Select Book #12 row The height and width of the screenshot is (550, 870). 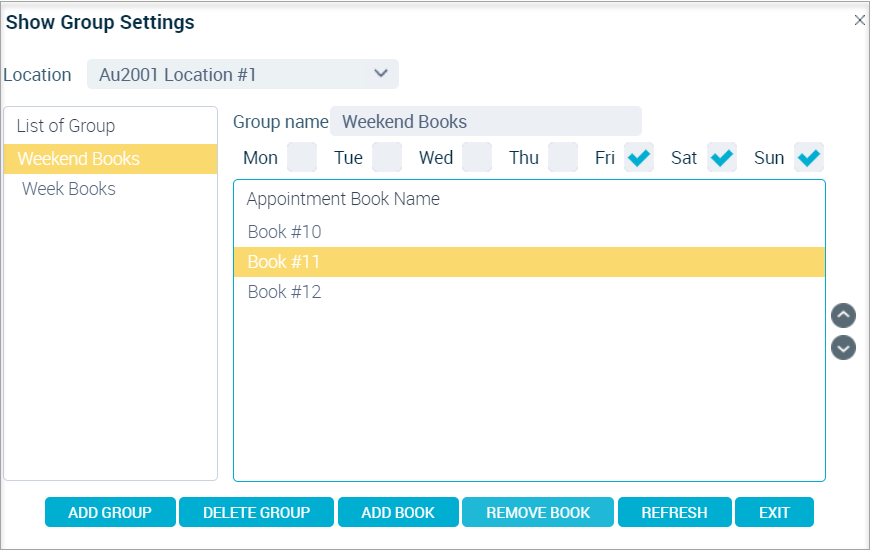(529, 291)
